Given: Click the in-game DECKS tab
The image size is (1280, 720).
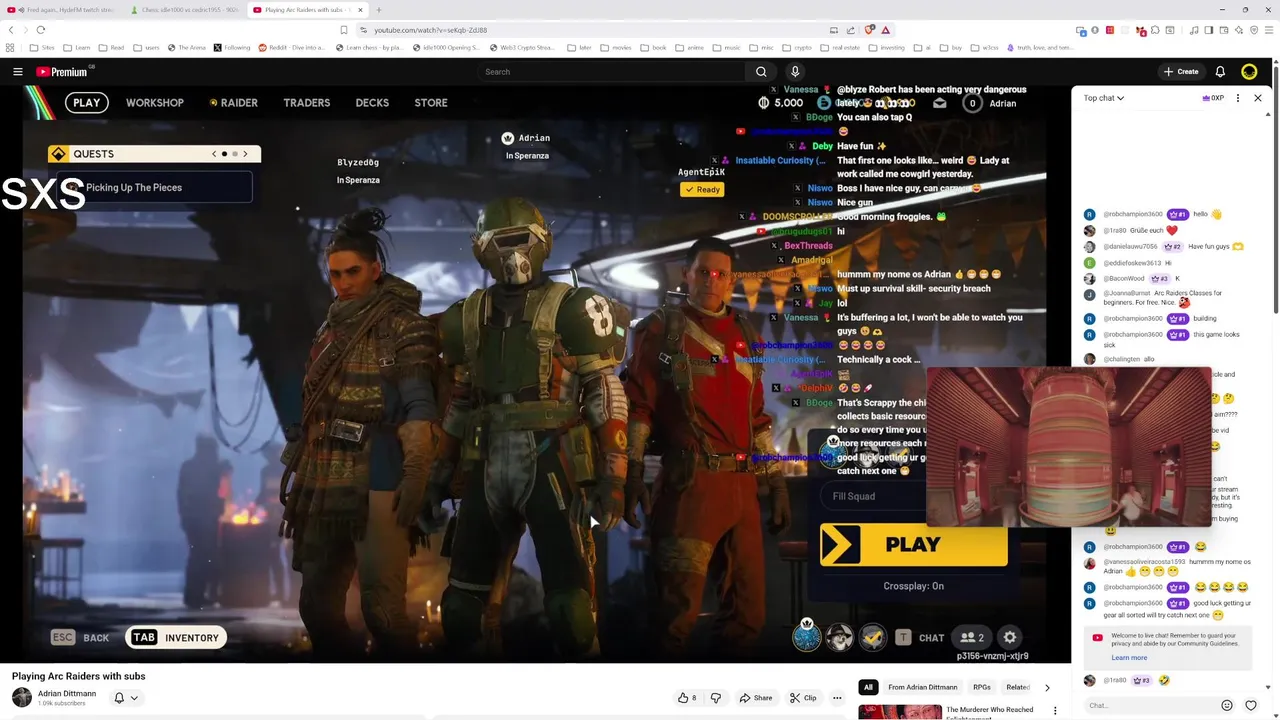Looking at the screenshot, I should 372,103.
